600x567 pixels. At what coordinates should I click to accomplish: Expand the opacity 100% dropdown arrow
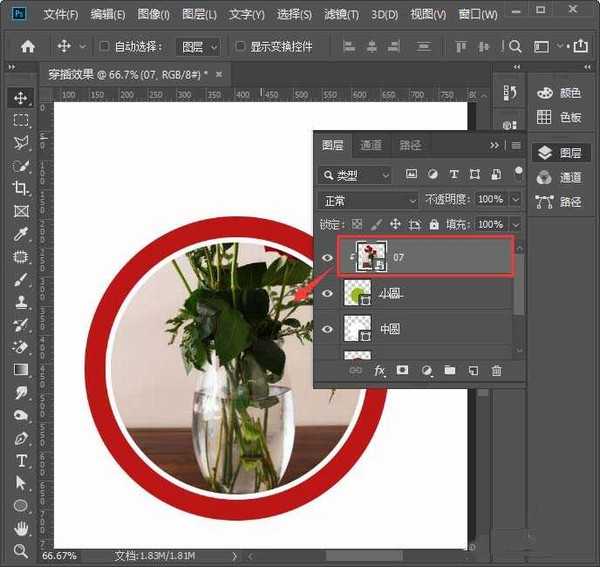tap(515, 200)
